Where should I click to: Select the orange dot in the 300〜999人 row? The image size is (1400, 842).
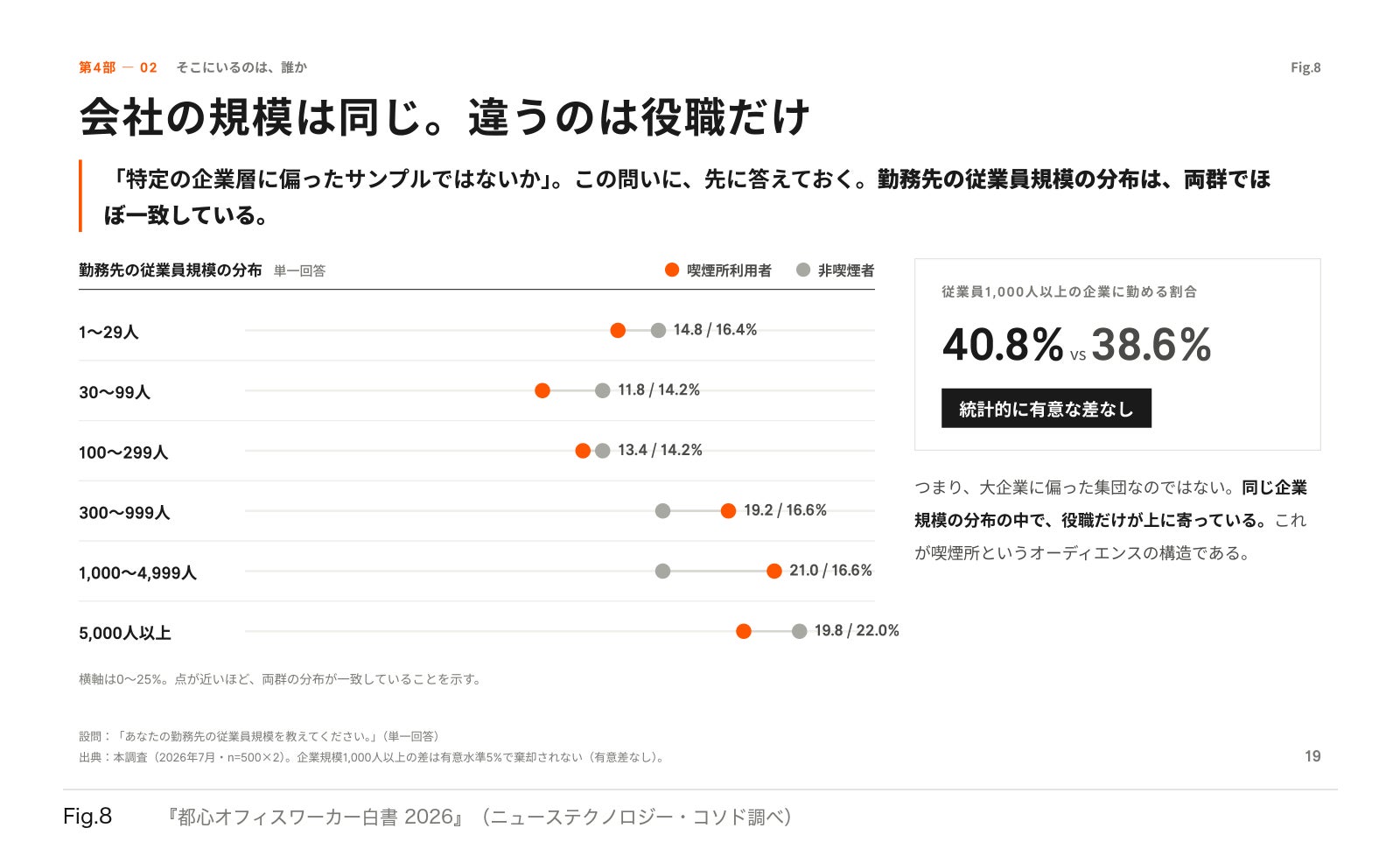point(728,511)
